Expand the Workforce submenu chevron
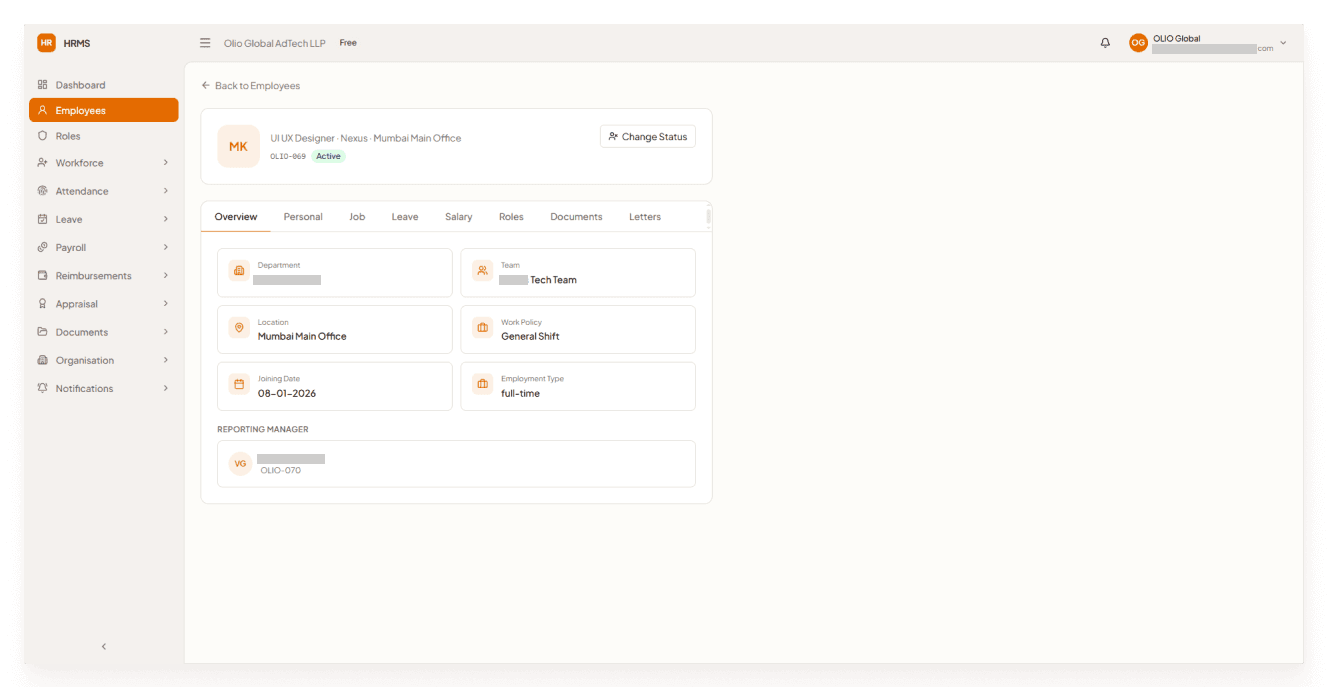The image size is (1328, 687). click(x=166, y=163)
